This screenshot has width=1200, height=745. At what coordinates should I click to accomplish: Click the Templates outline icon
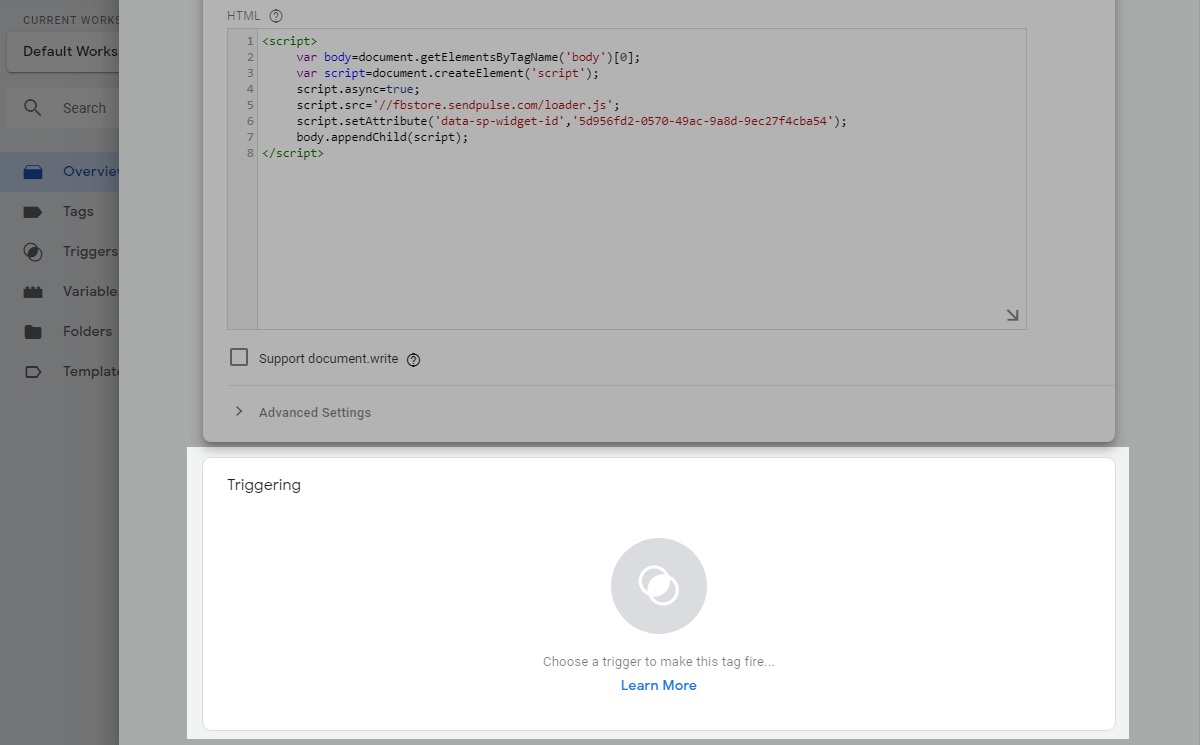[x=33, y=372]
